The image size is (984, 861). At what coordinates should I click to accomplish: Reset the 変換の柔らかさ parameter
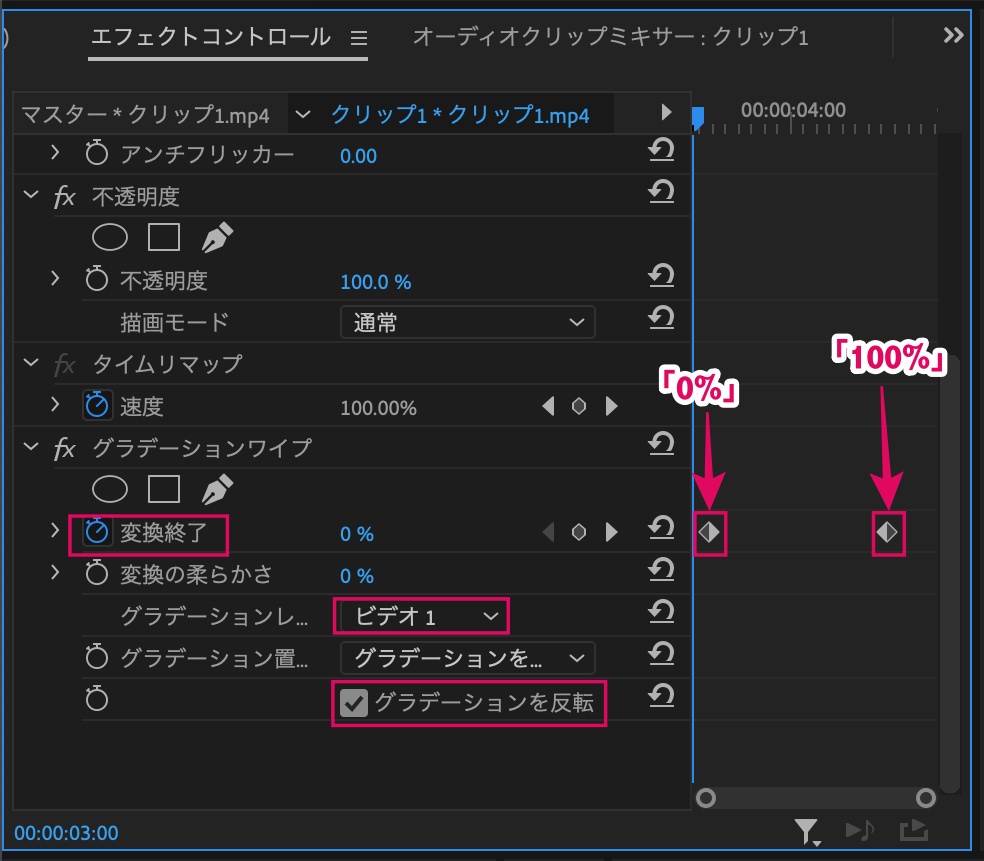pyautogui.click(x=661, y=570)
